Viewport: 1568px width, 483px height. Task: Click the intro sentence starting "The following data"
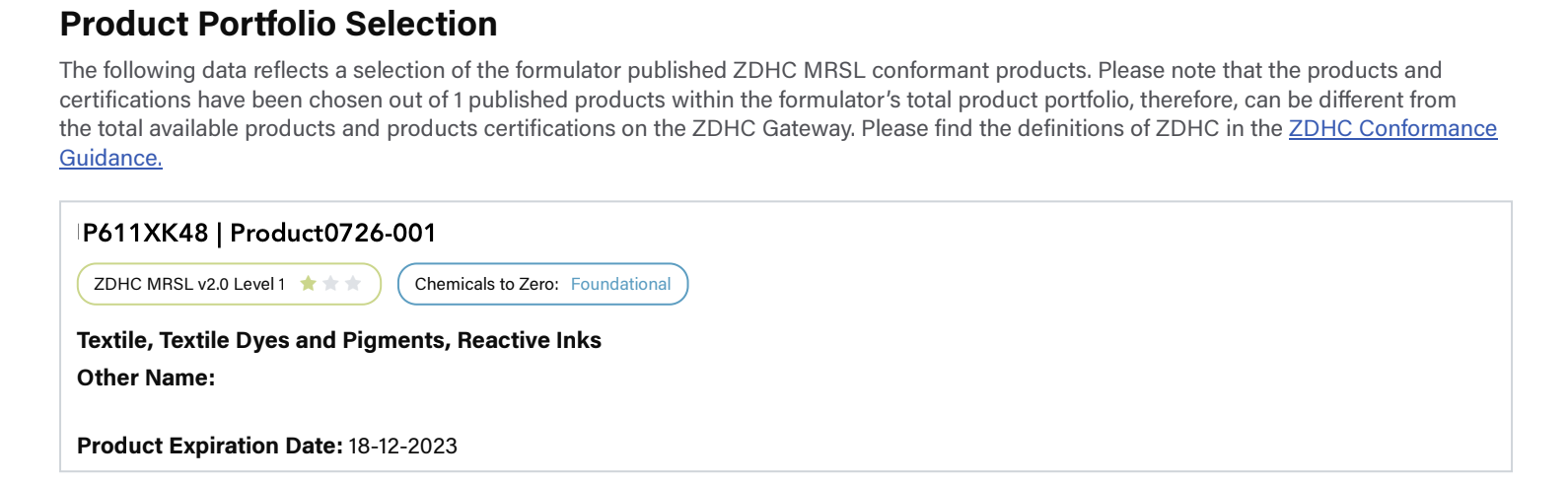tap(750, 71)
